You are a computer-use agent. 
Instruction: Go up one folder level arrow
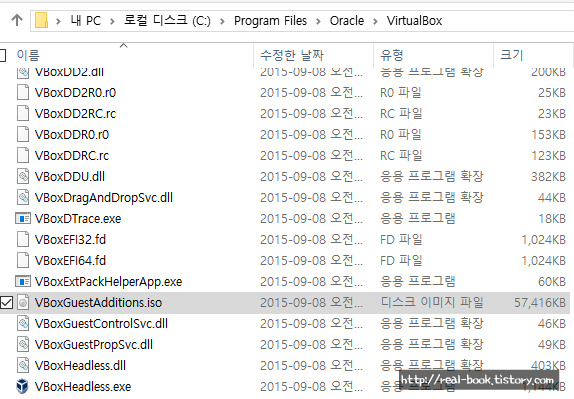[17, 20]
